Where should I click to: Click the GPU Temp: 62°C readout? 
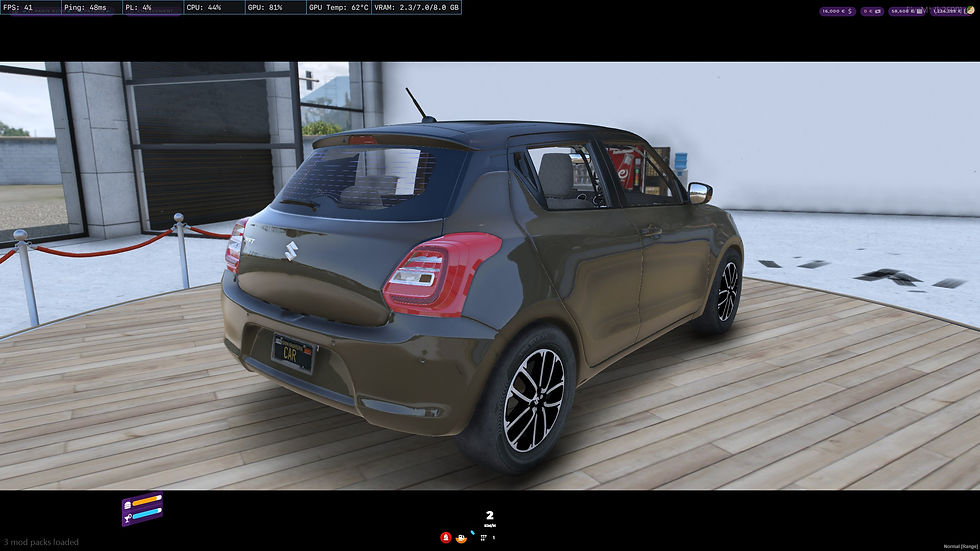click(338, 7)
